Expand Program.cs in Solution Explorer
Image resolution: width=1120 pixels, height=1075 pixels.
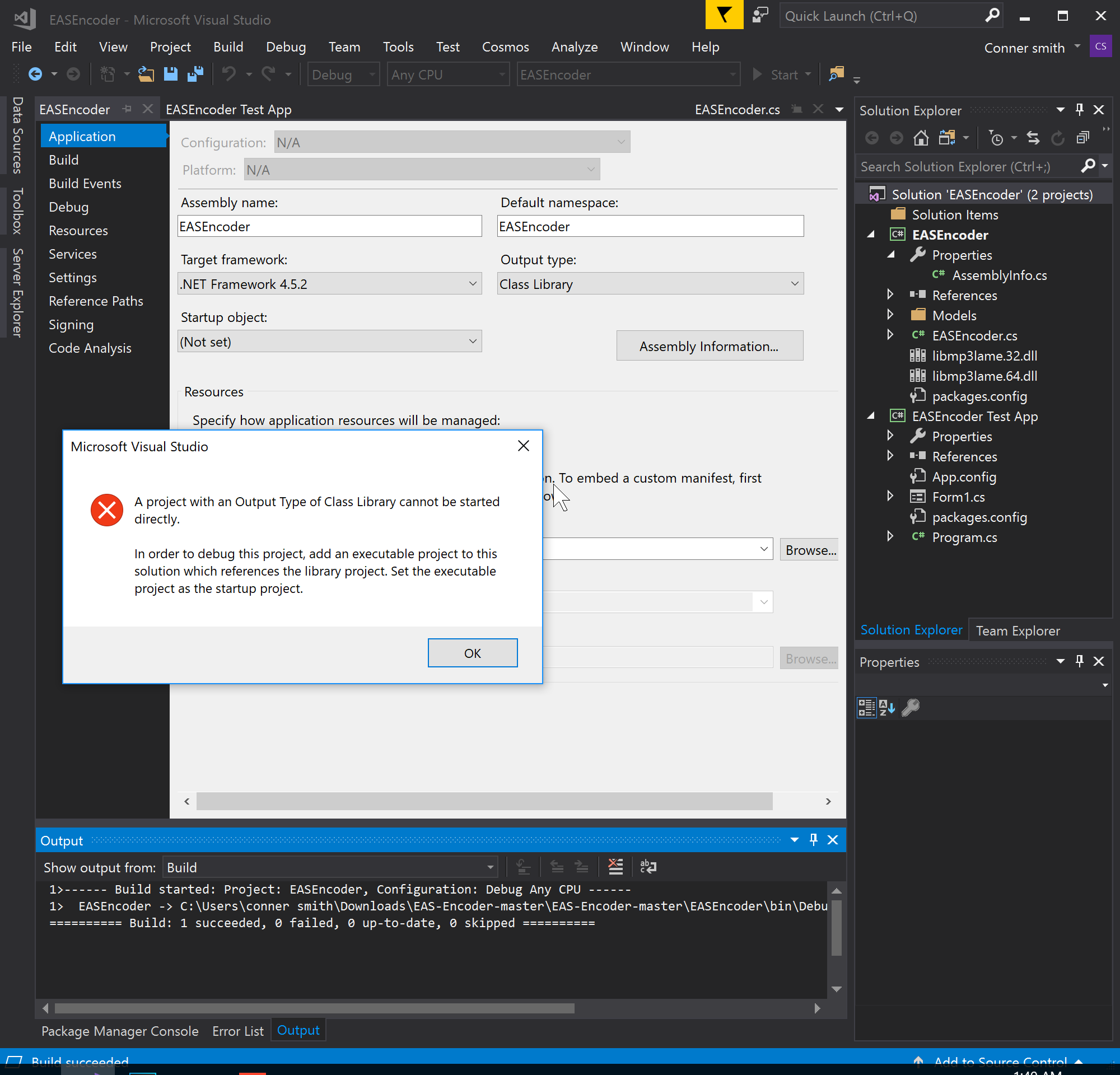coord(890,536)
